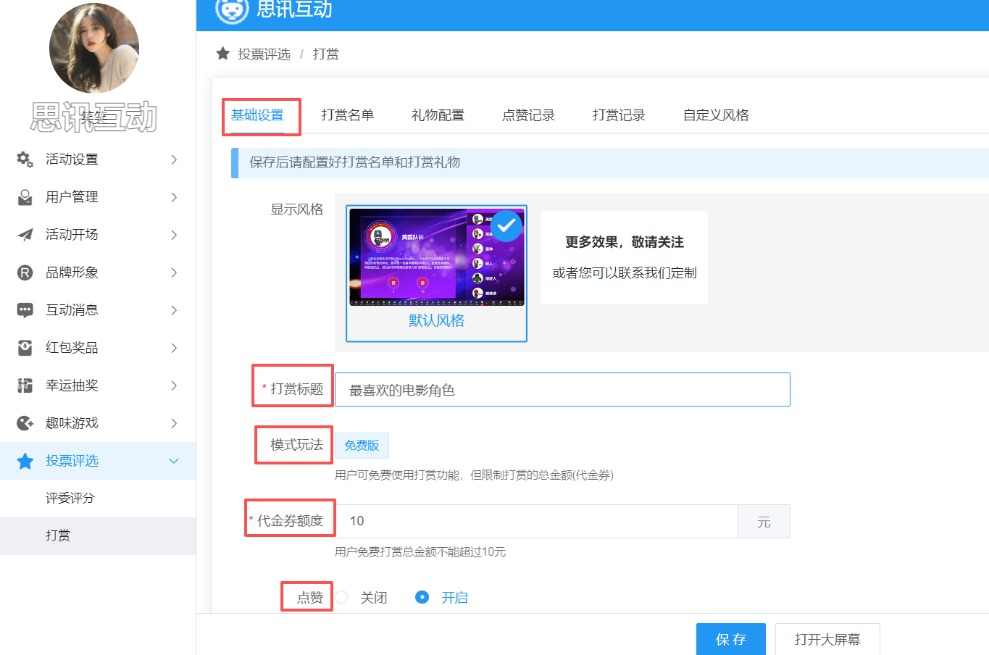The width and height of the screenshot is (989, 655).
Task: Collapse the 投票评选 menu chevron
Action: tap(174, 461)
